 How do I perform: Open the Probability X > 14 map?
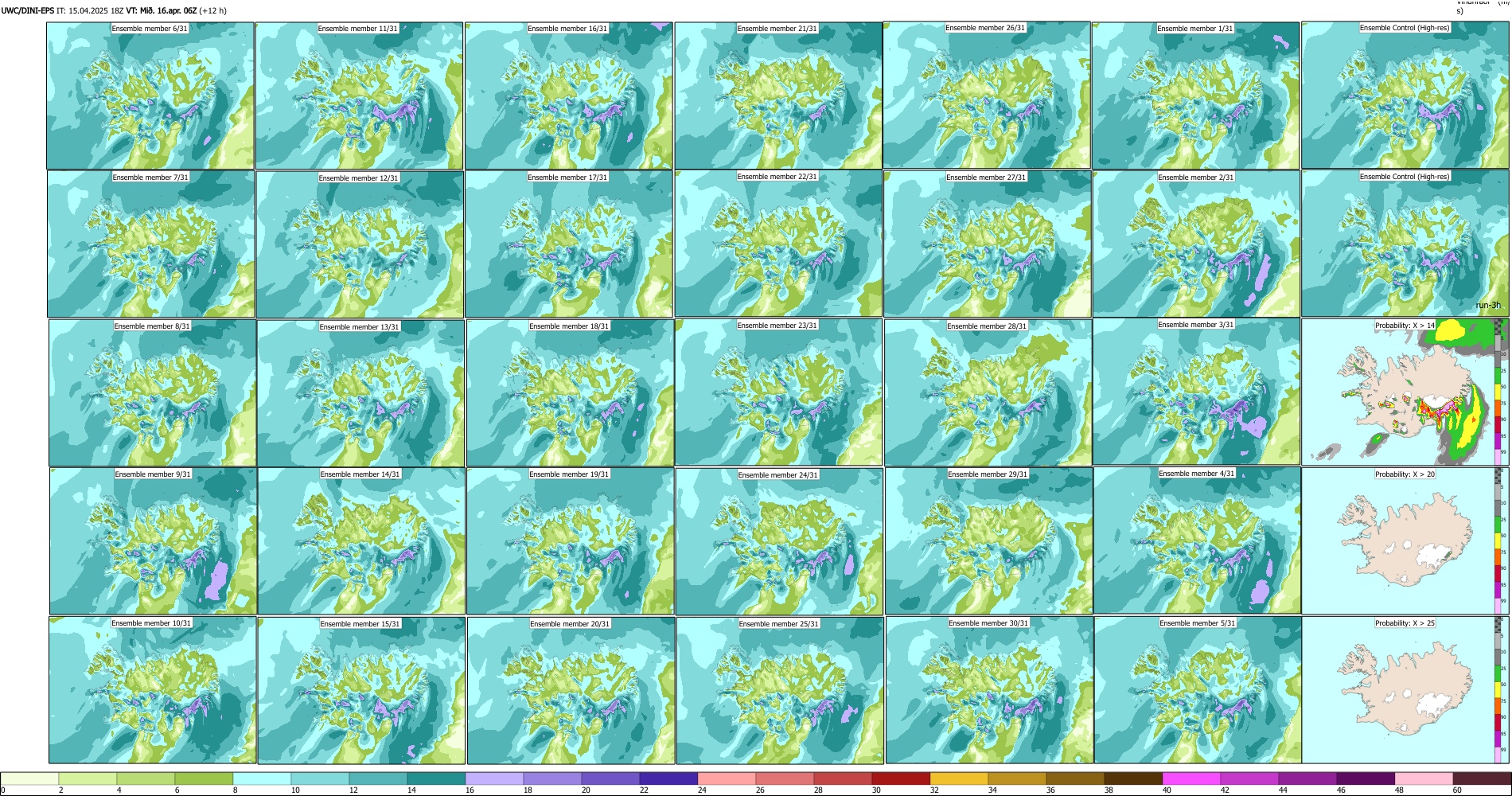[1405, 392]
